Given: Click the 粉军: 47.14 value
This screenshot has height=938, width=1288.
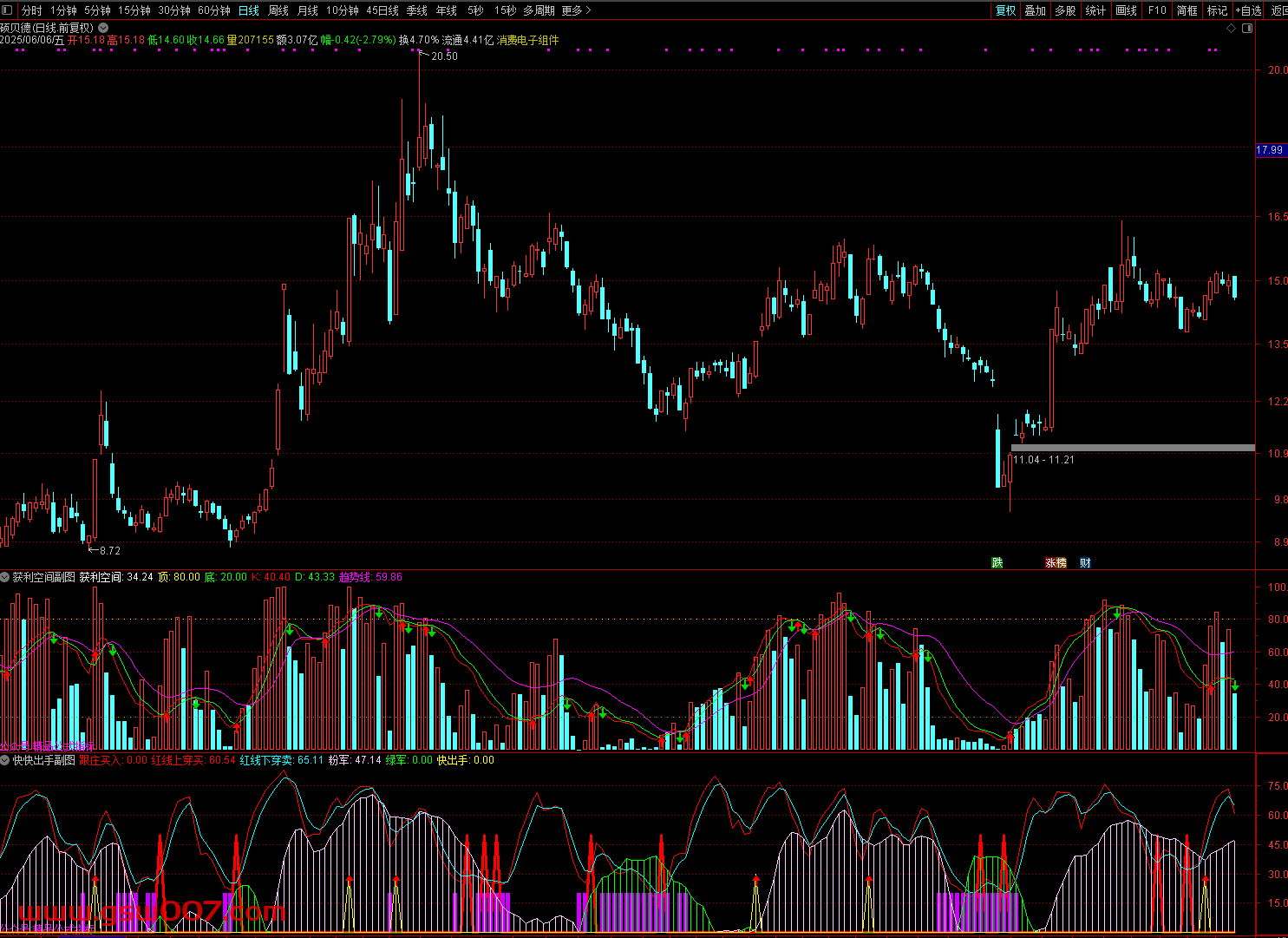Looking at the screenshot, I should pyautogui.click(x=355, y=760).
